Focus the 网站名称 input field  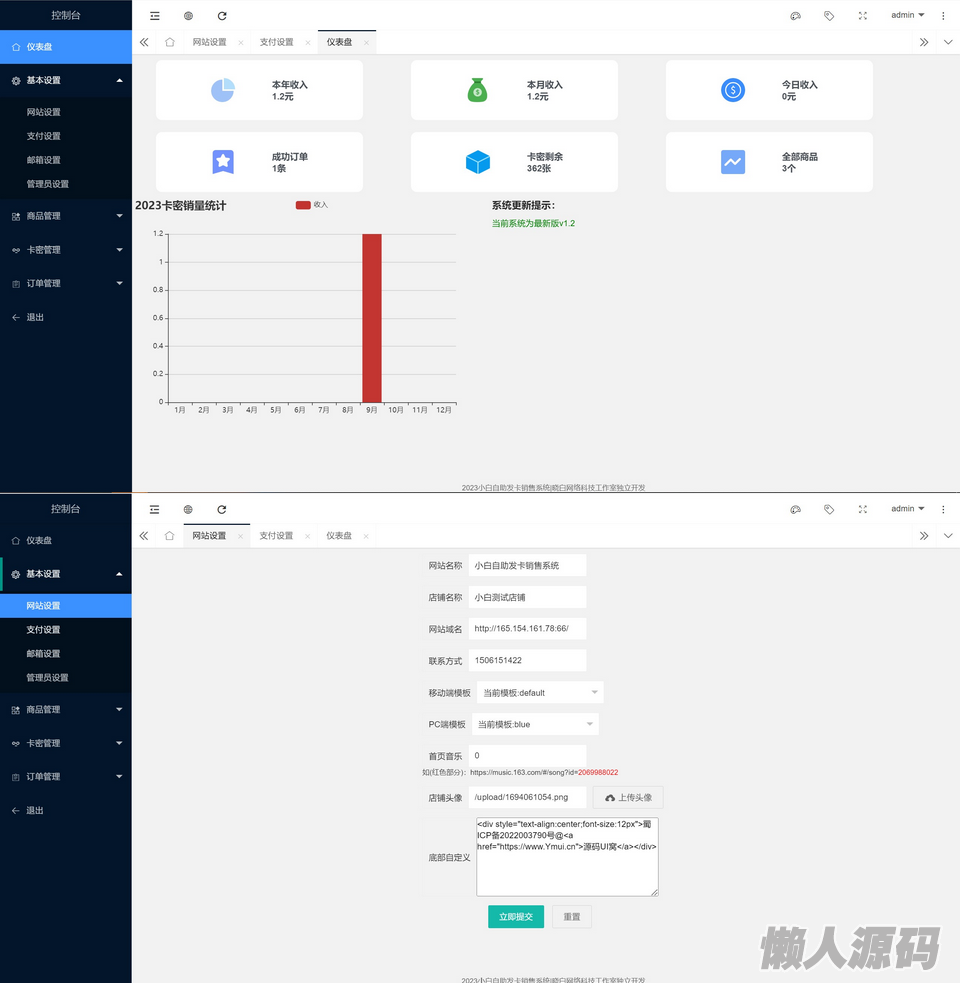click(527, 565)
